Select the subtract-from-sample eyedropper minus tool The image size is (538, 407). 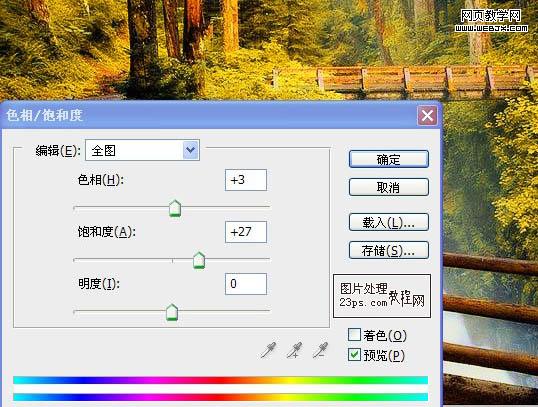coord(320,350)
